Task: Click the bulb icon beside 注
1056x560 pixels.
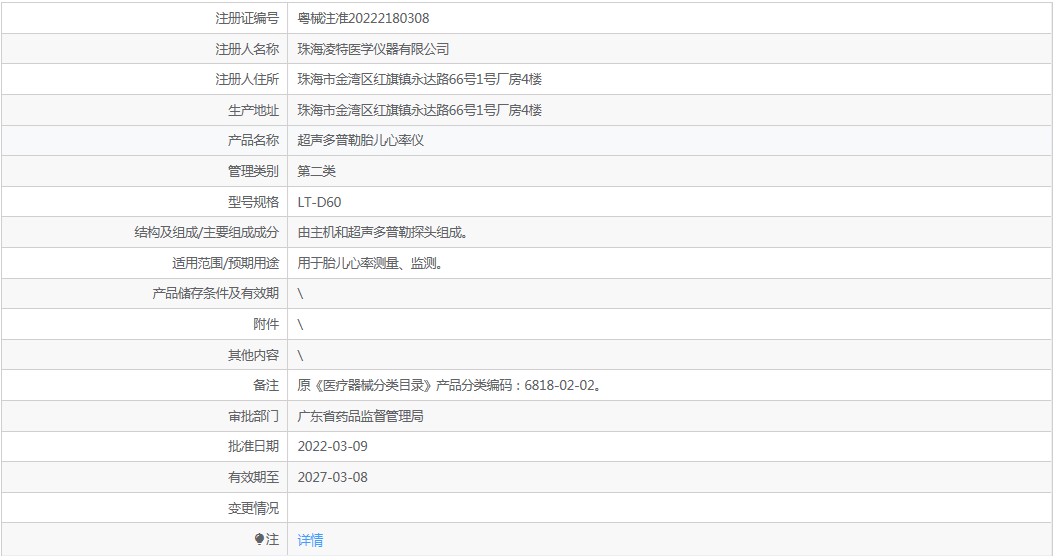Action: click(259, 539)
